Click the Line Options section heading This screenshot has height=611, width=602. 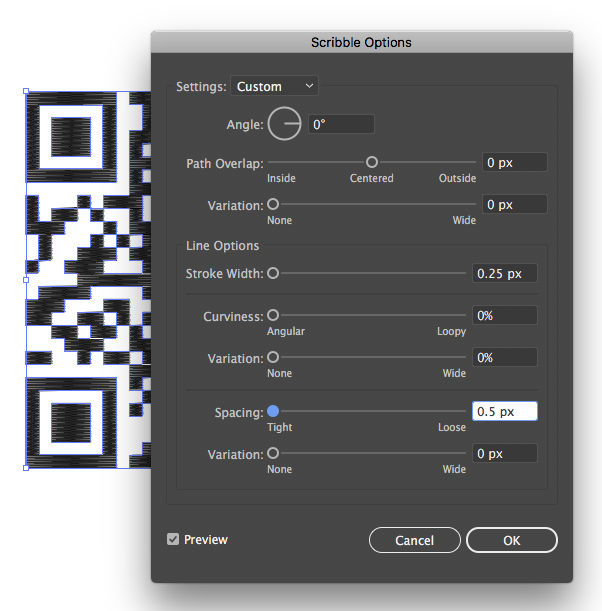(x=222, y=246)
